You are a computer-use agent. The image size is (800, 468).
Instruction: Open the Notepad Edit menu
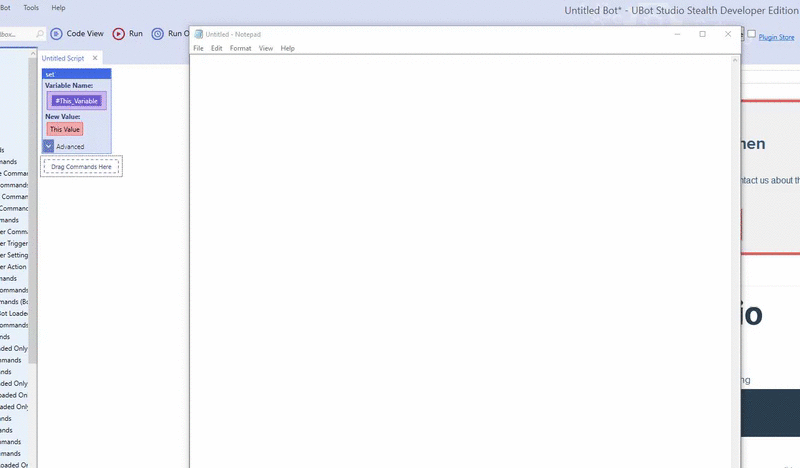pyautogui.click(x=216, y=48)
